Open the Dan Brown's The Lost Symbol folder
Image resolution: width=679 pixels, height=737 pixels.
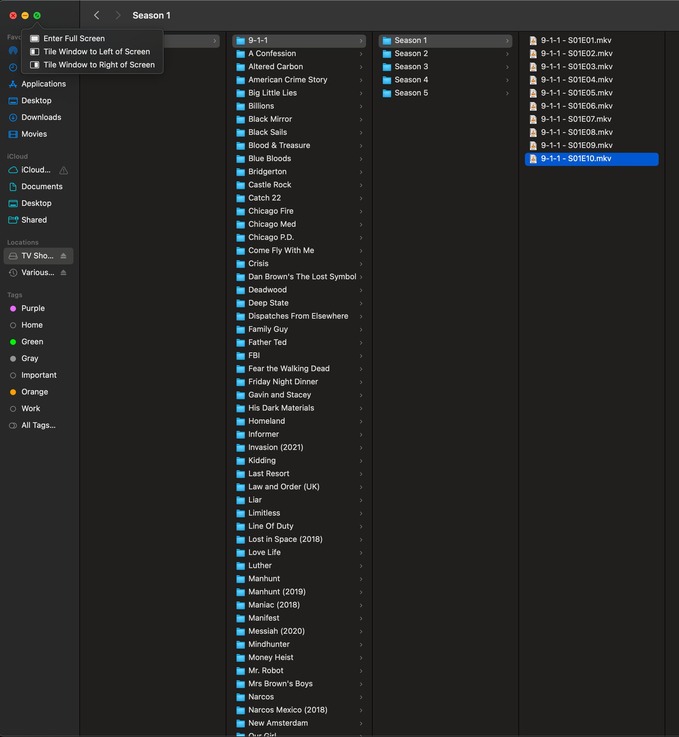pos(299,277)
